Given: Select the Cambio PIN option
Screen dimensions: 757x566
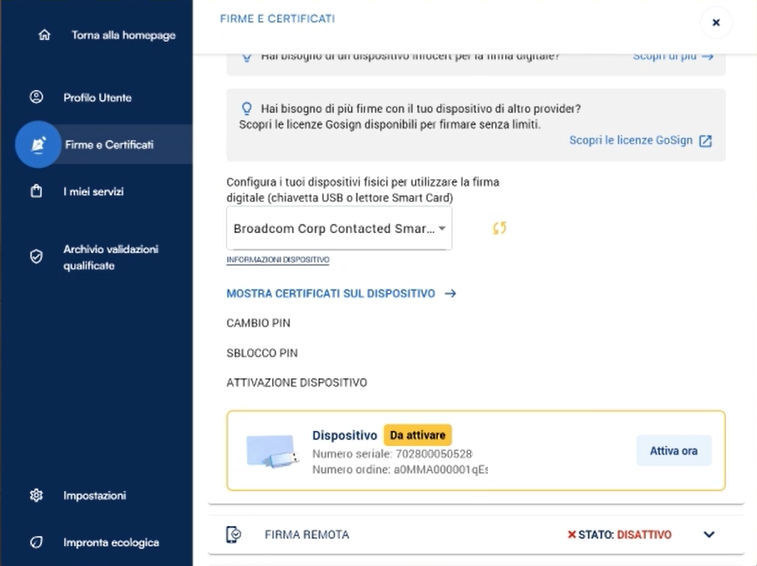Looking at the screenshot, I should [258, 323].
